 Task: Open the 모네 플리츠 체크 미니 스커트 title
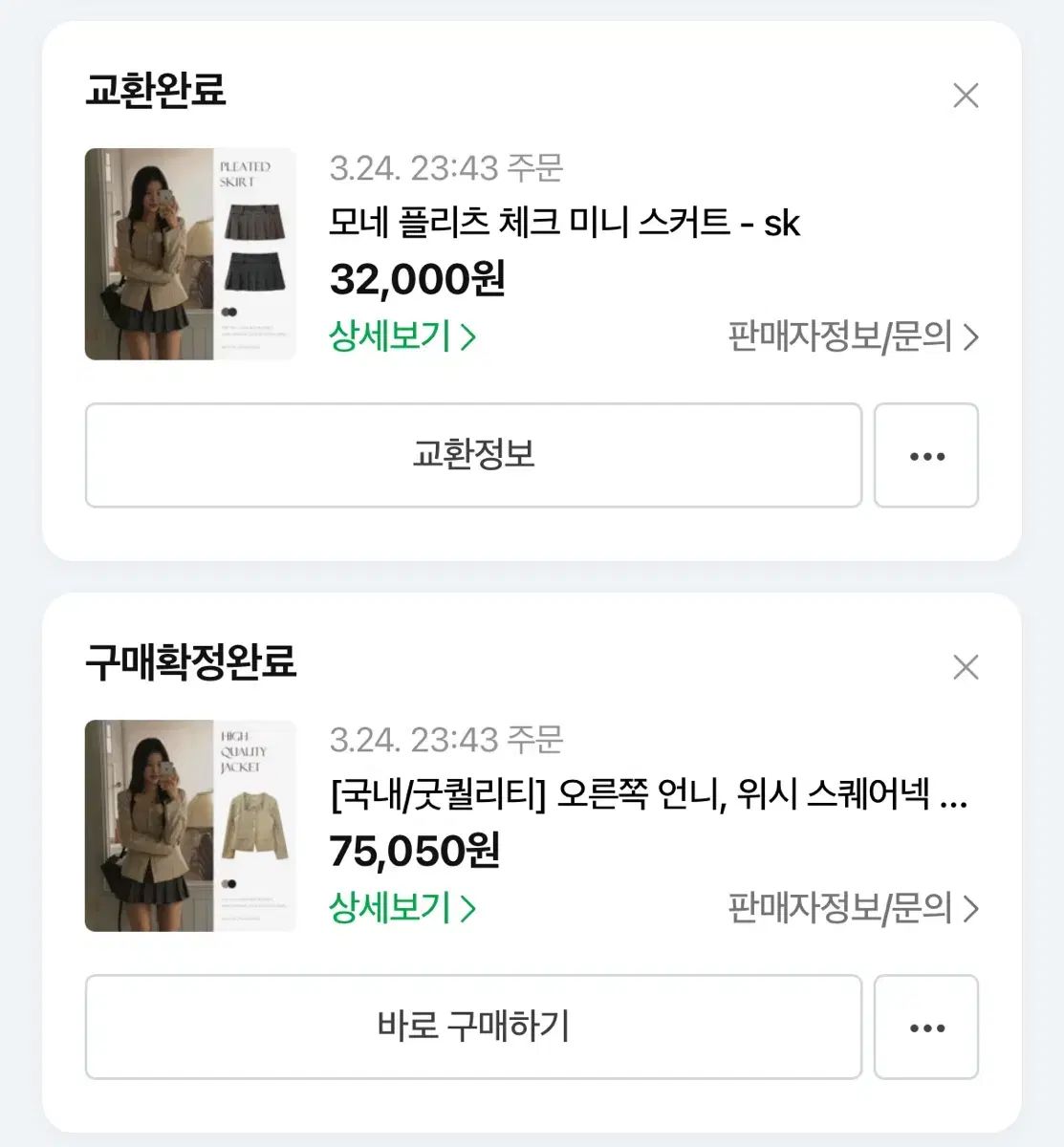564,223
